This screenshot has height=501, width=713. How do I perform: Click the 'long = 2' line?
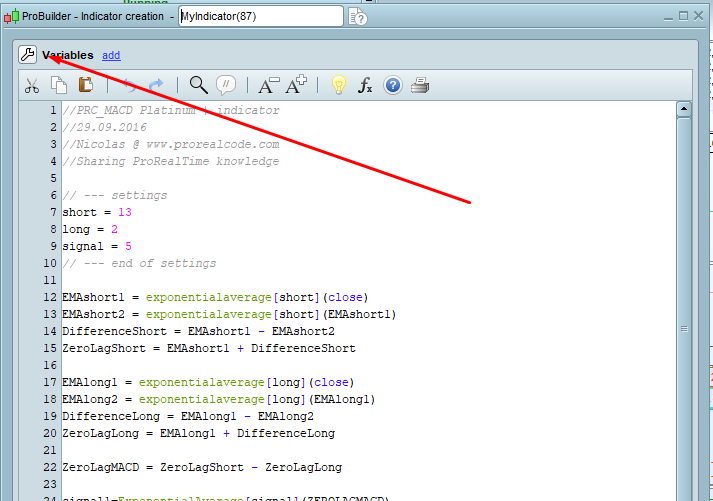[90, 229]
